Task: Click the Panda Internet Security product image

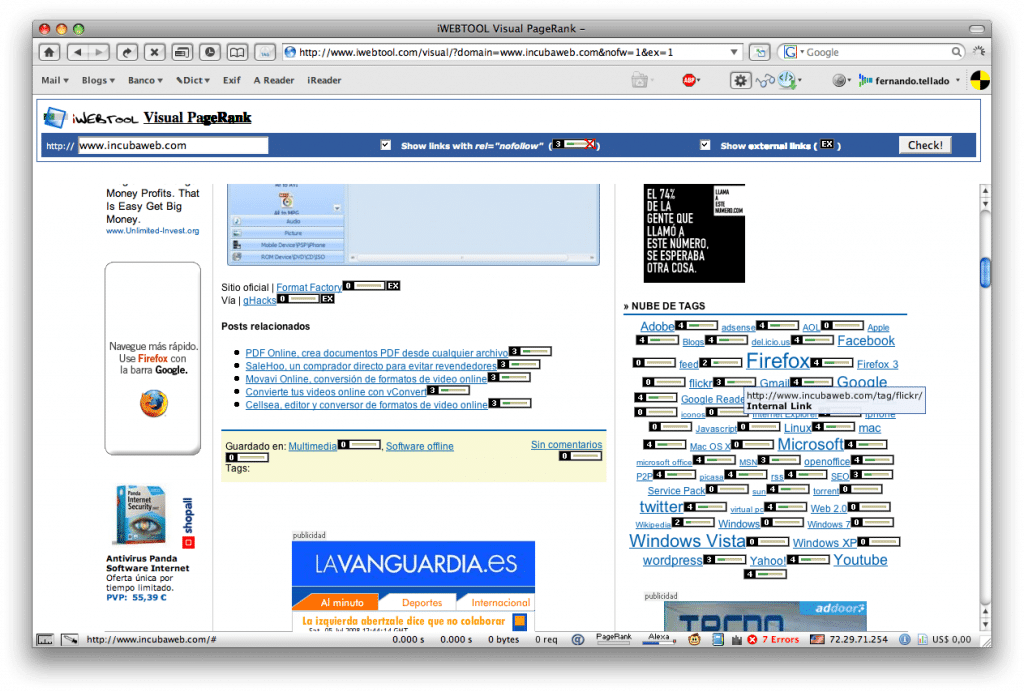Action: 140,516
